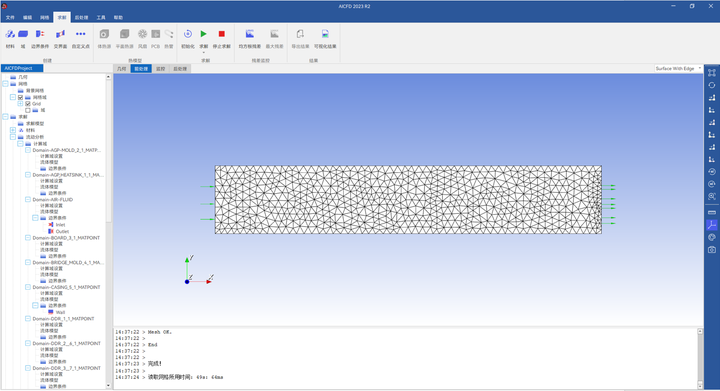Start solving with the green play icon
720x391 pixels.
click(203, 34)
